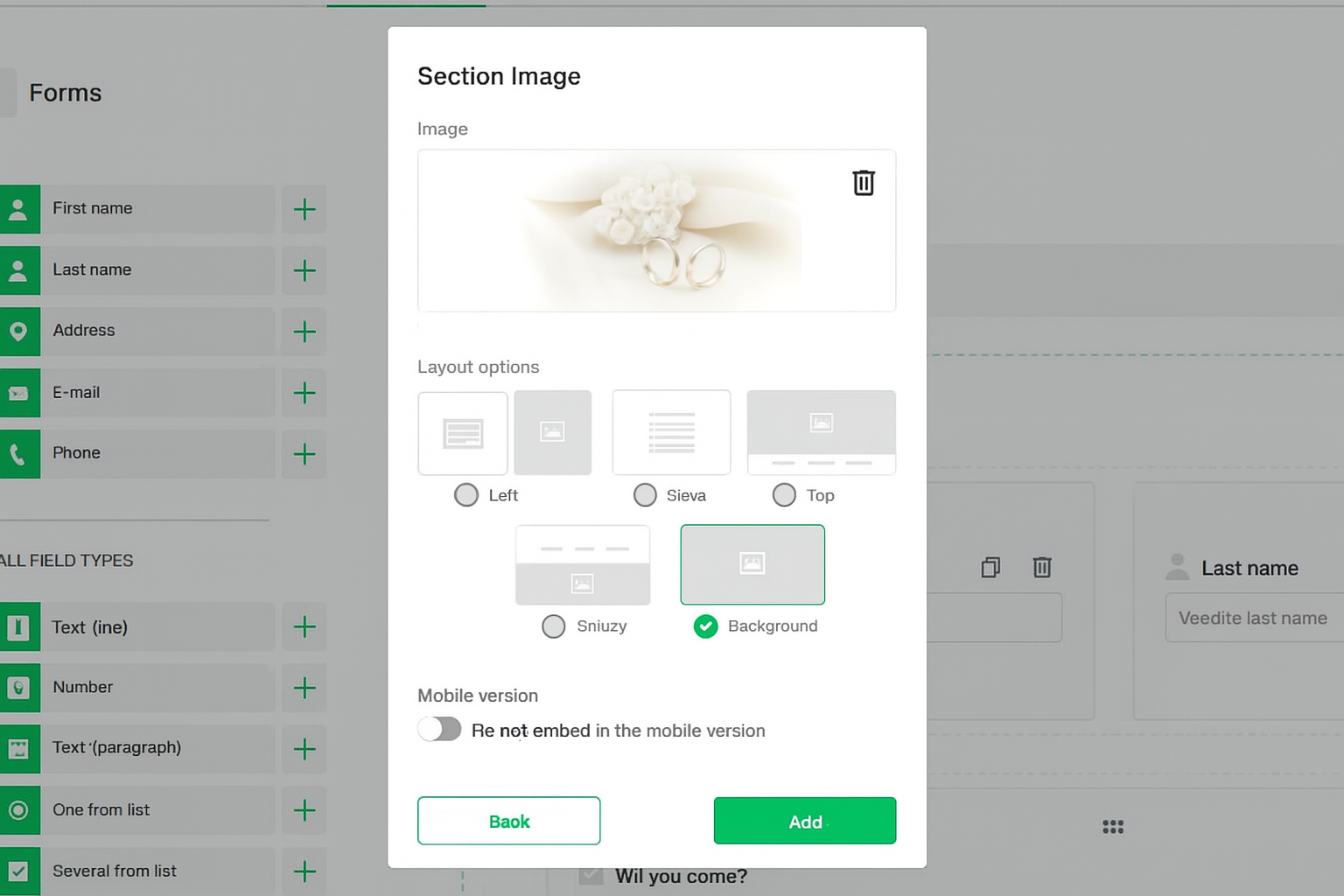Viewport: 1344px width, 896px height.
Task: Duplicate the field using the copy icon
Action: [x=990, y=567]
